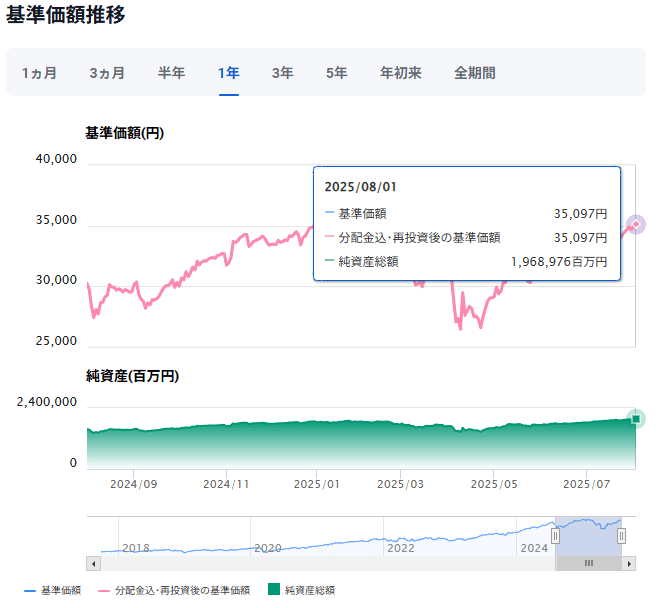Select the 年初来 period tab
Image resolution: width=663 pixels, height=608 pixels.
pos(401,73)
